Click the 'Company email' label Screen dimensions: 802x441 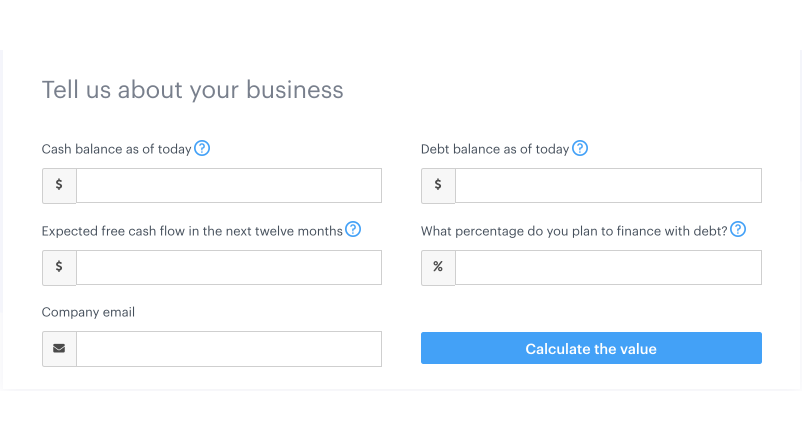tap(88, 312)
